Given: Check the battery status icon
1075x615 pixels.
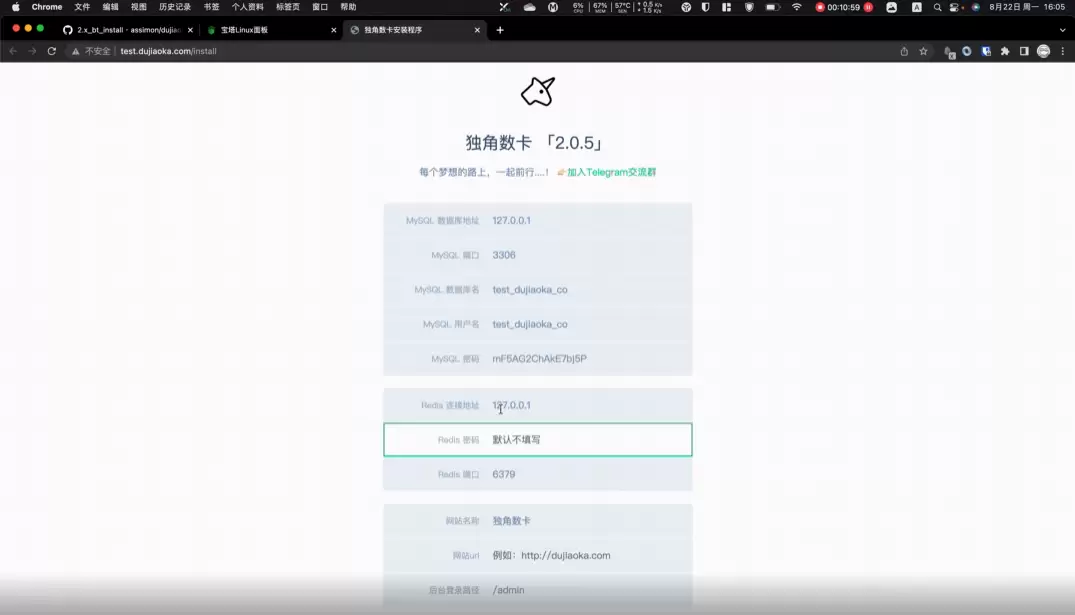Looking at the screenshot, I should 773,7.
